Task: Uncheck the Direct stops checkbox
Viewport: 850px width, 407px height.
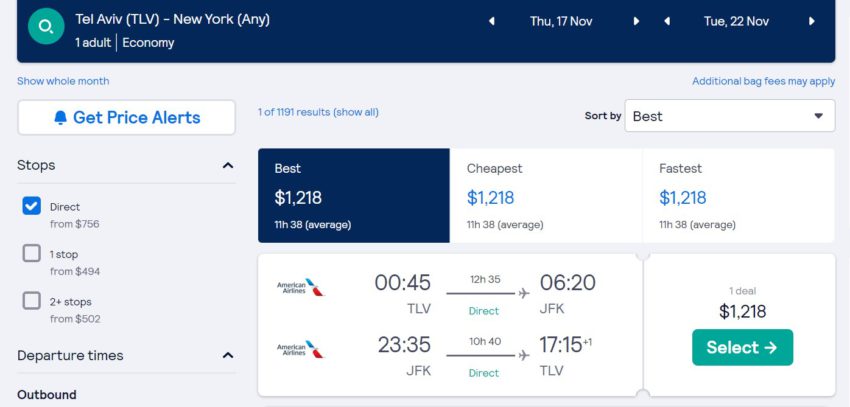Action: coord(31,206)
